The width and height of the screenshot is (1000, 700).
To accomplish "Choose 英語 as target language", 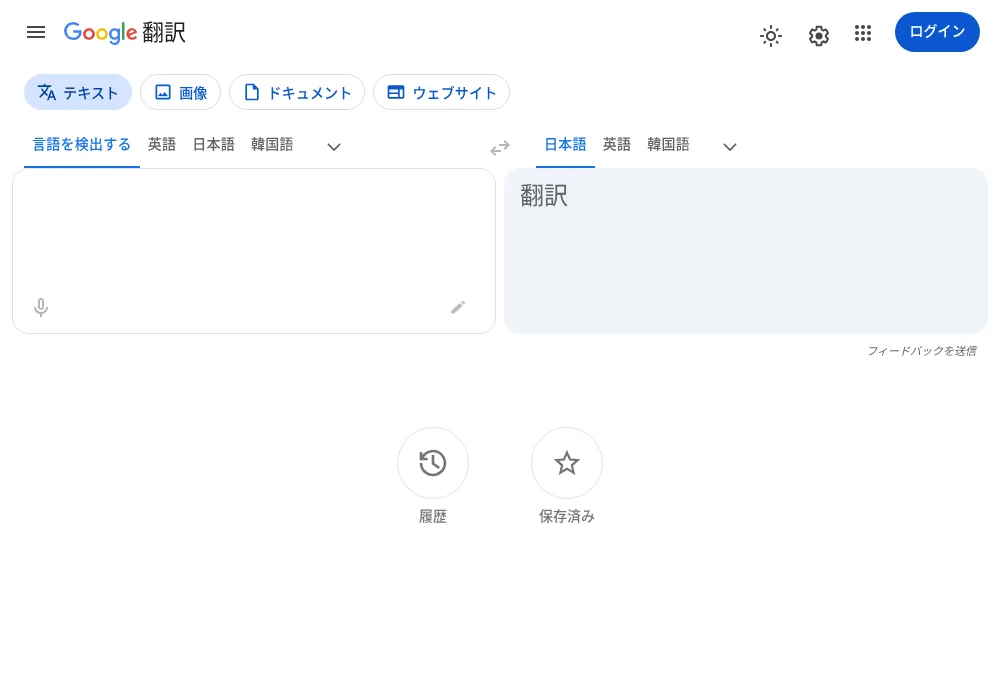I will pyautogui.click(x=617, y=145).
